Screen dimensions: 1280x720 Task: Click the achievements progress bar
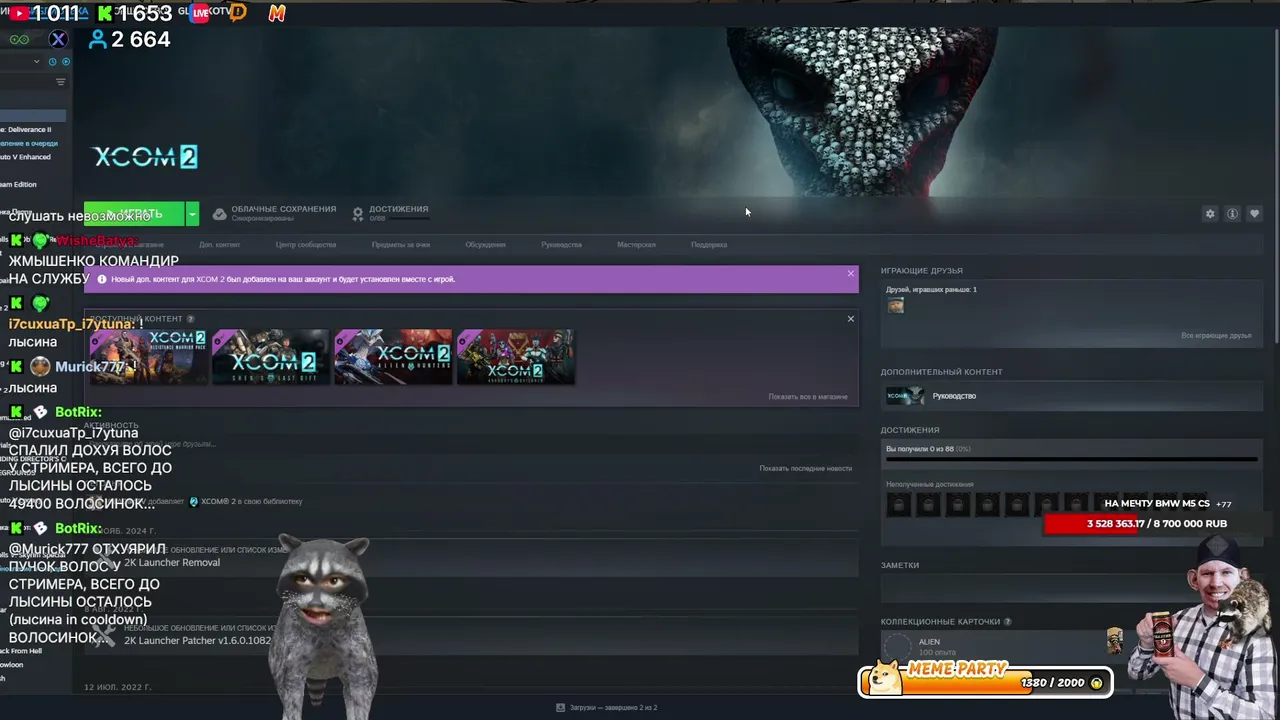click(x=1071, y=461)
